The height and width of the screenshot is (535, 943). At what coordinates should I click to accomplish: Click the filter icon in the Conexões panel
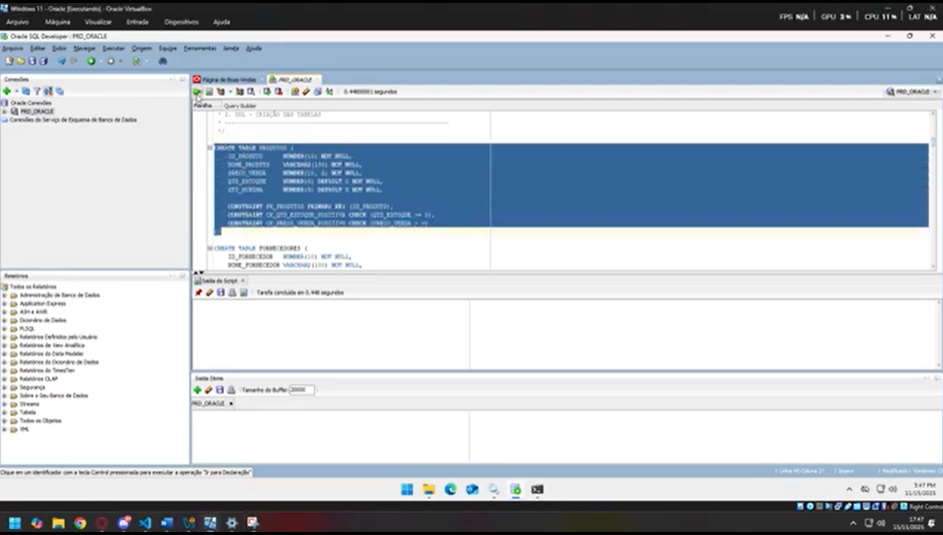[x=37, y=91]
